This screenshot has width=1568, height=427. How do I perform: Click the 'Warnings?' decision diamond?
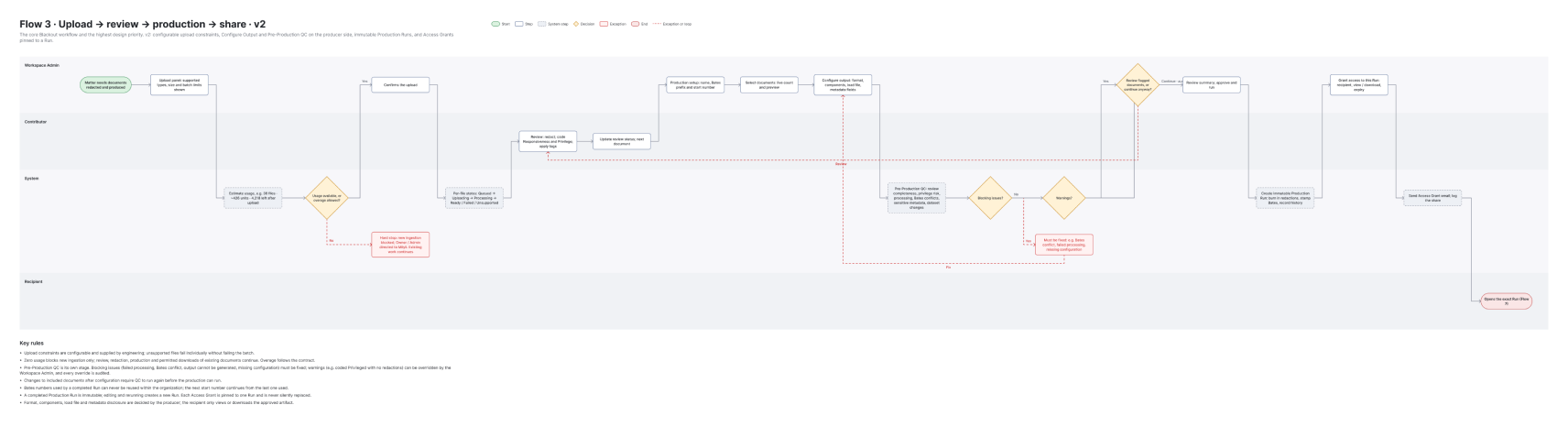click(1064, 198)
